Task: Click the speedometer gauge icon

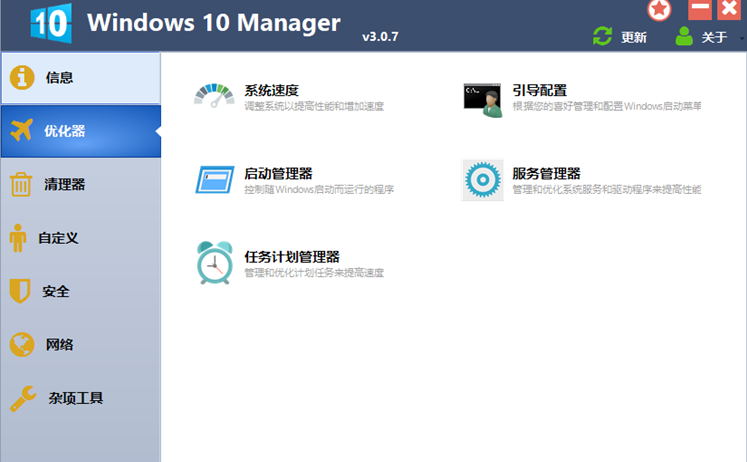Action: click(x=214, y=96)
